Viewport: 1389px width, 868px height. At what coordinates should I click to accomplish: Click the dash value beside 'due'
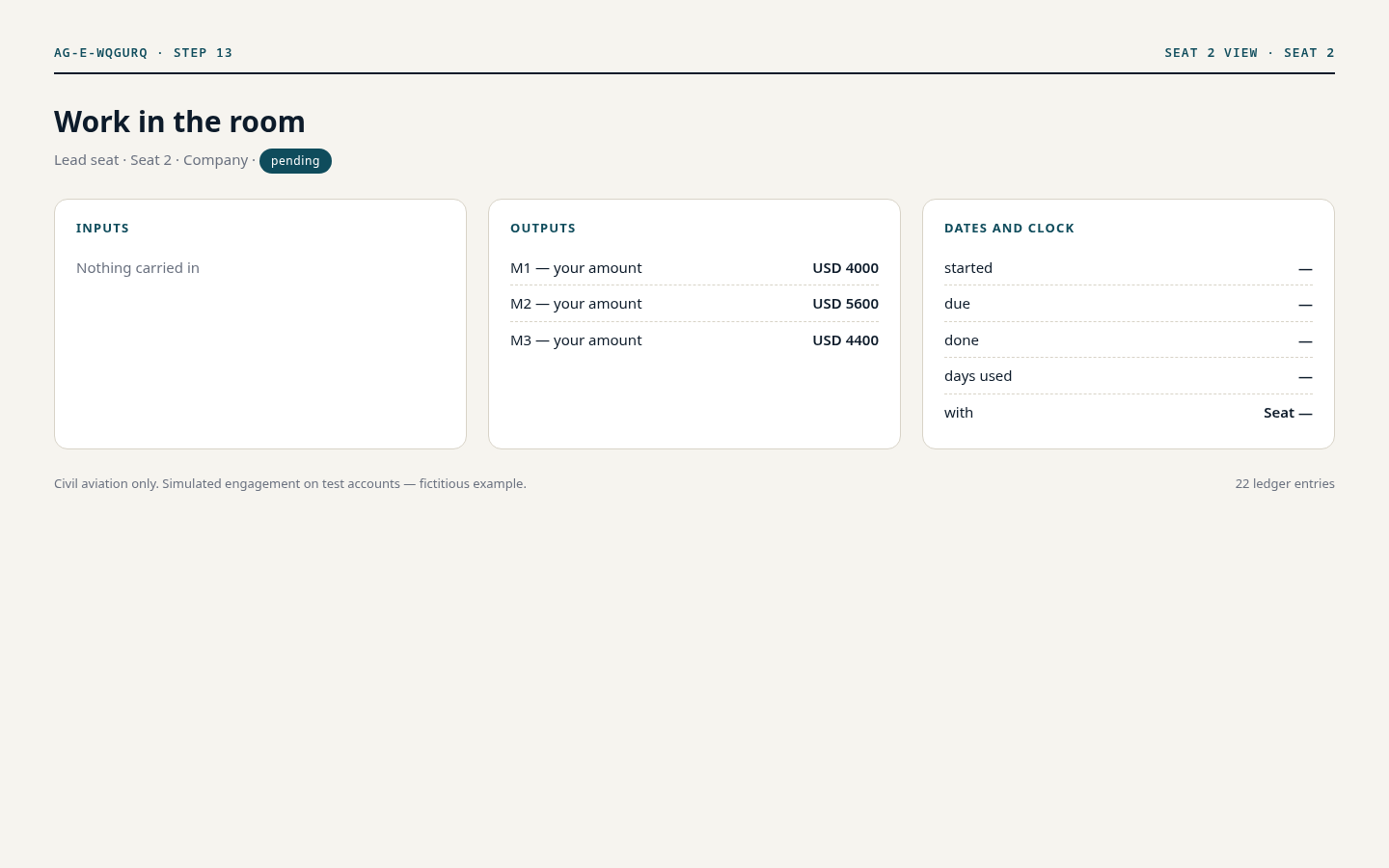point(1305,305)
